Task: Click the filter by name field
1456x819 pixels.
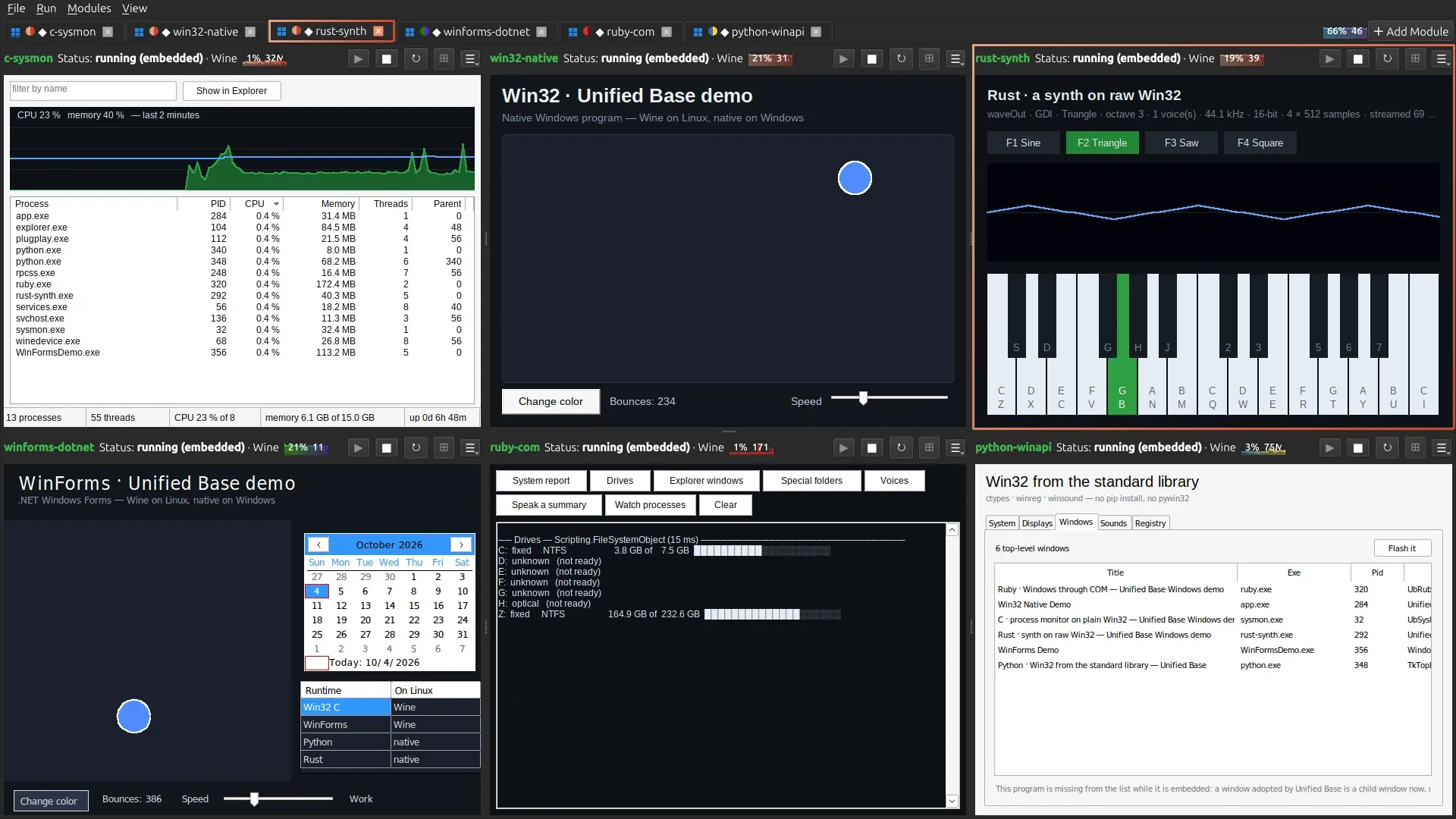Action: [93, 89]
